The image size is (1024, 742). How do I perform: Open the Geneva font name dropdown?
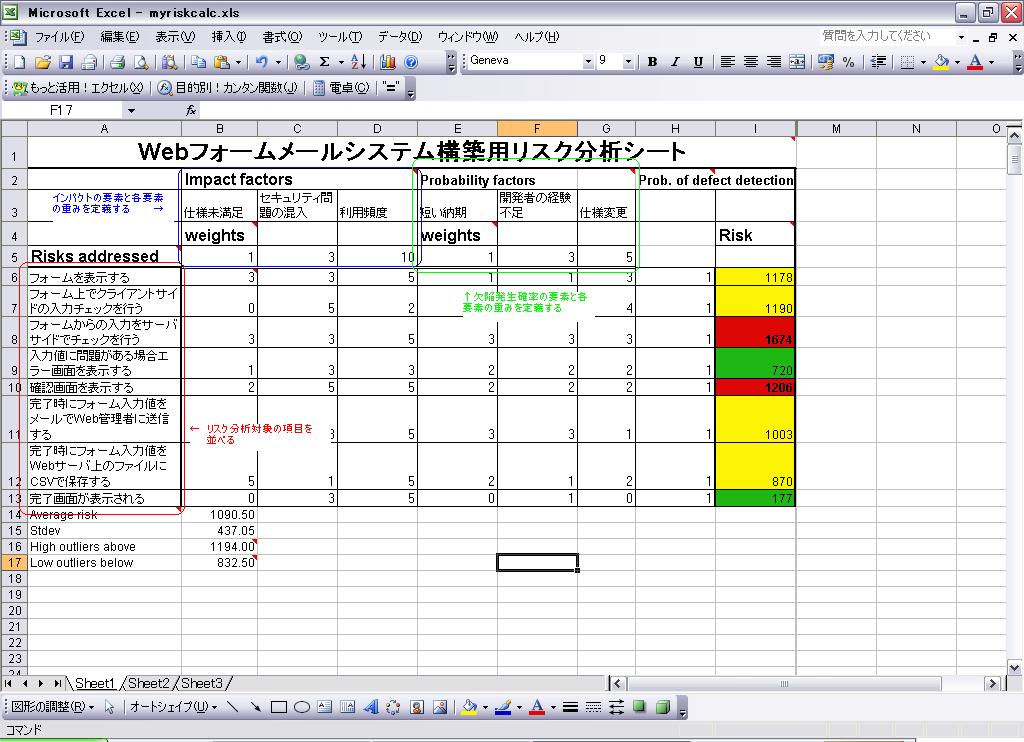coord(588,62)
